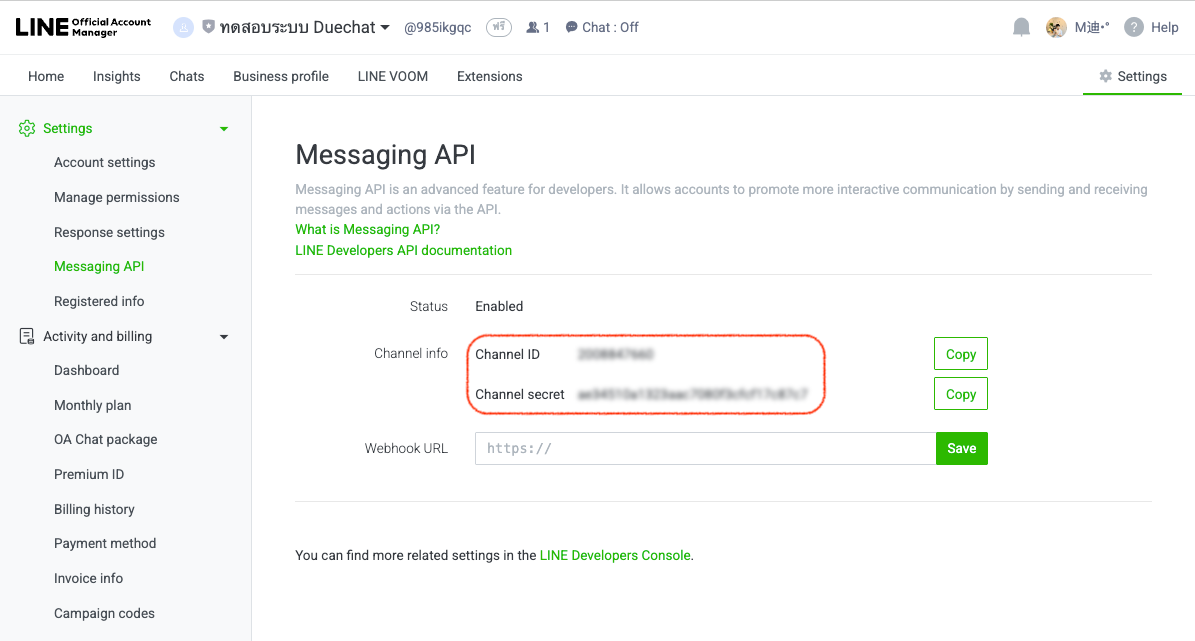Click the @985ikgqc account ID
The image size is (1195, 641).
point(437,27)
